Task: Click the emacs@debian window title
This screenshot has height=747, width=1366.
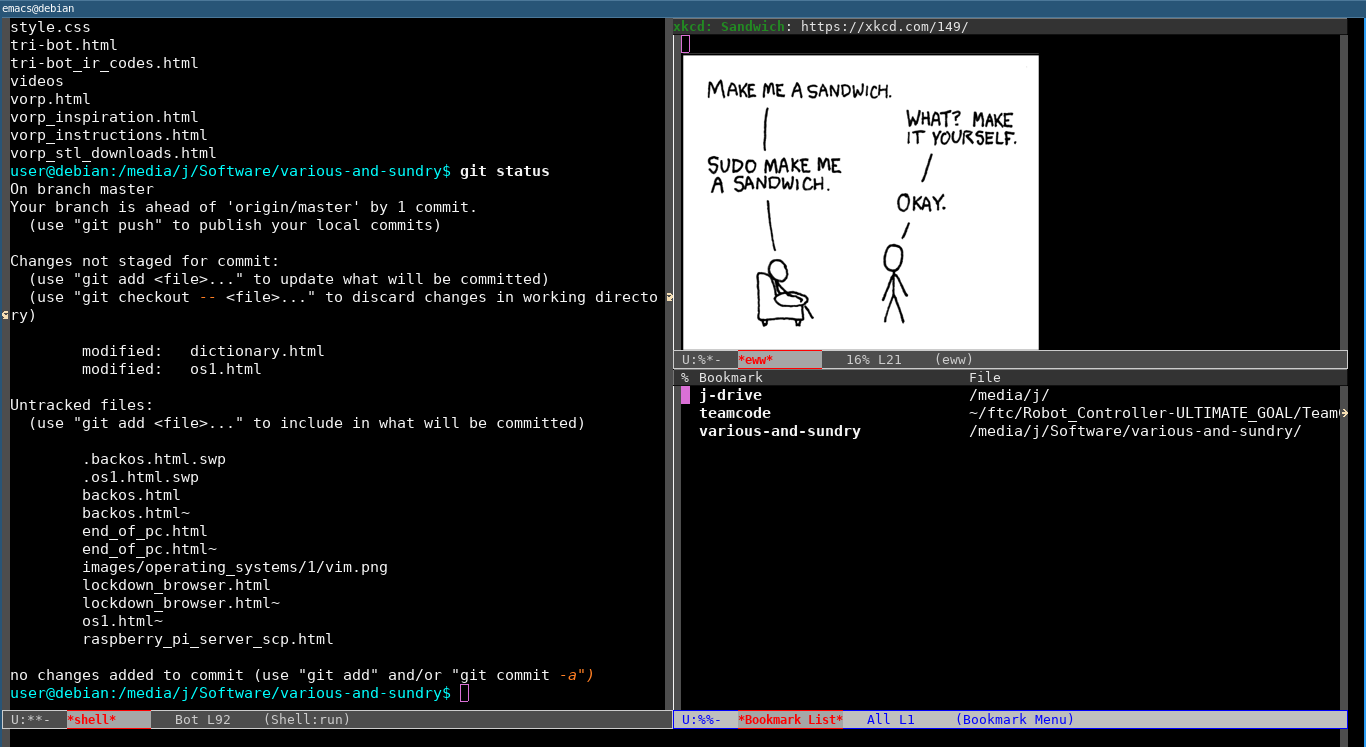Action: [x=38, y=8]
